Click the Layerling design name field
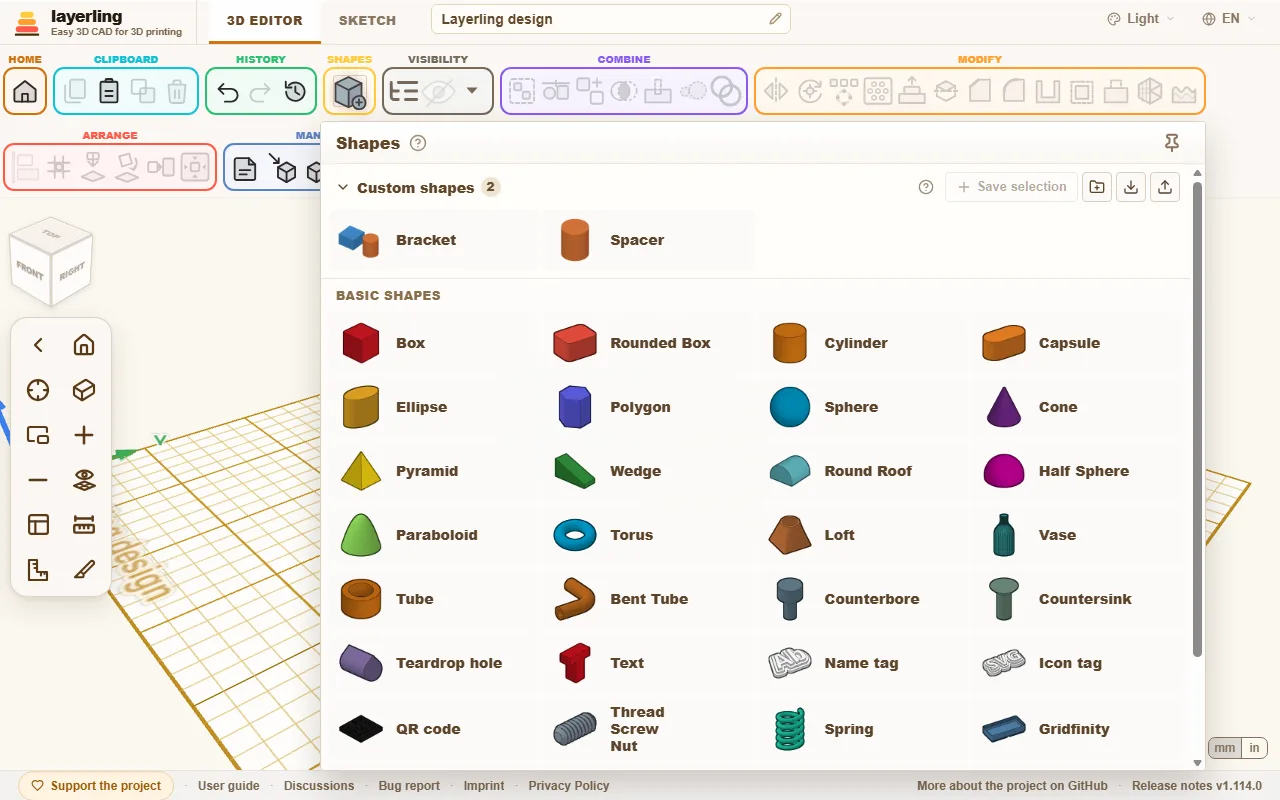The width and height of the screenshot is (1280, 800). click(x=611, y=19)
